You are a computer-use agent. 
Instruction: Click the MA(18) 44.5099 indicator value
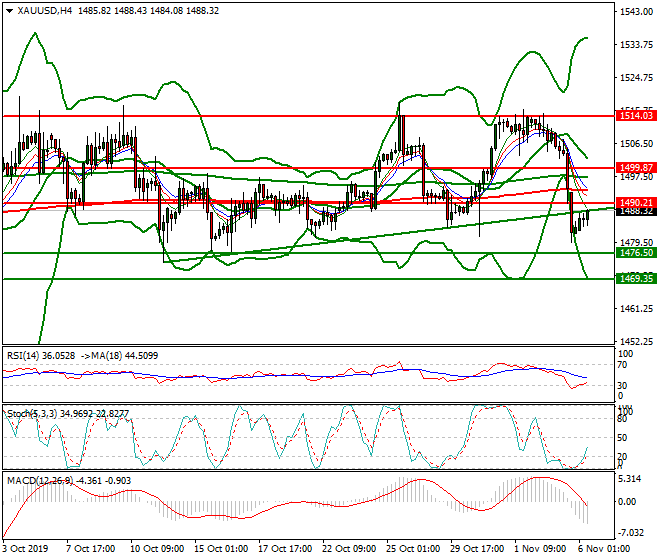point(124,356)
